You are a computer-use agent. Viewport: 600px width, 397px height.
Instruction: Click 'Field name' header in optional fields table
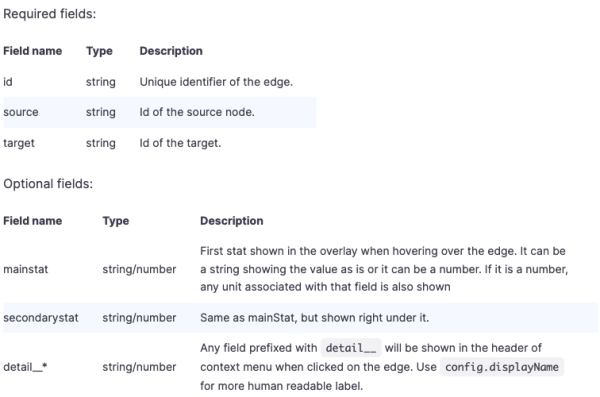pos(33,221)
